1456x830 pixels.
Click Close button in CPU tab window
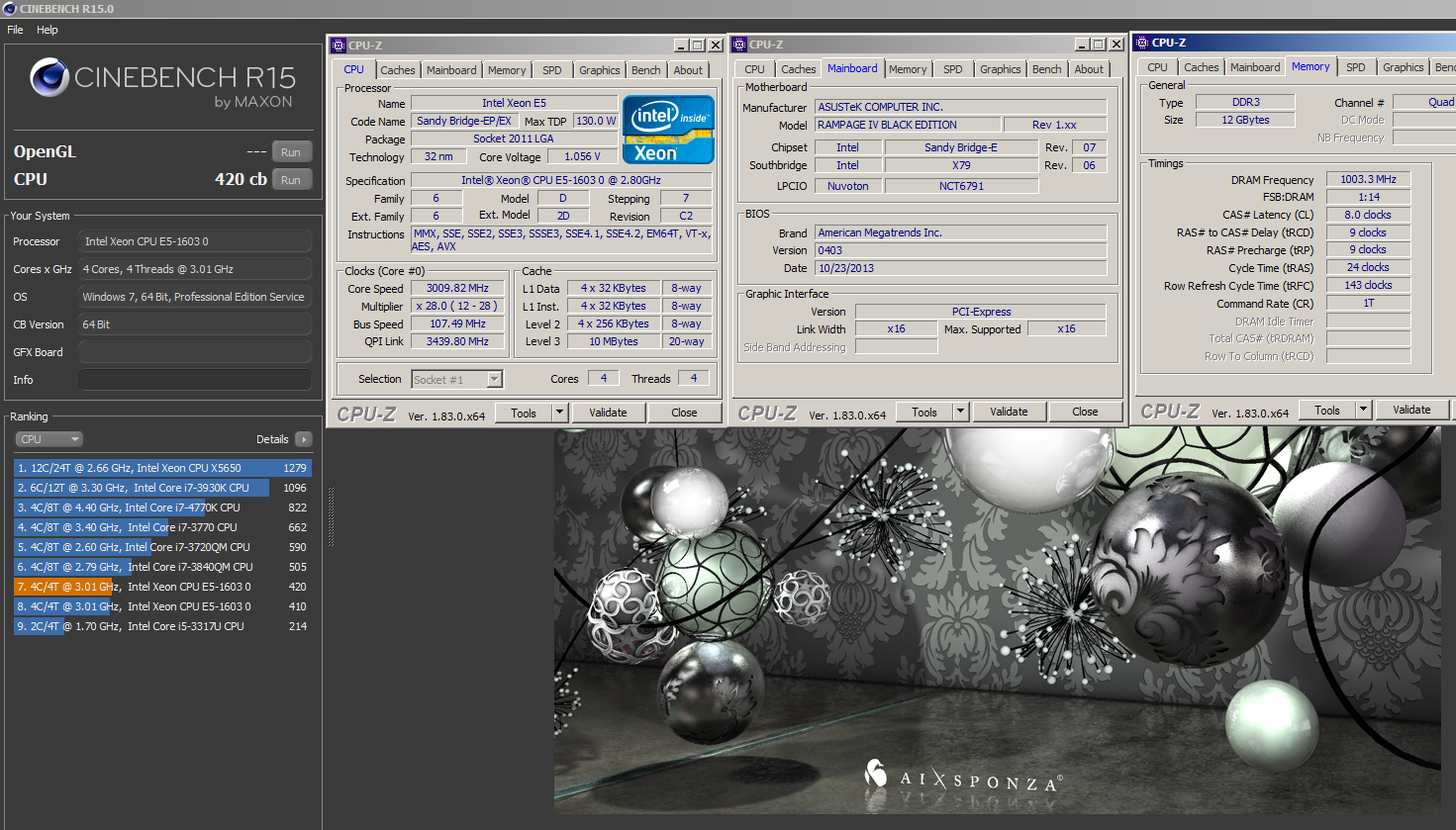coord(684,413)
